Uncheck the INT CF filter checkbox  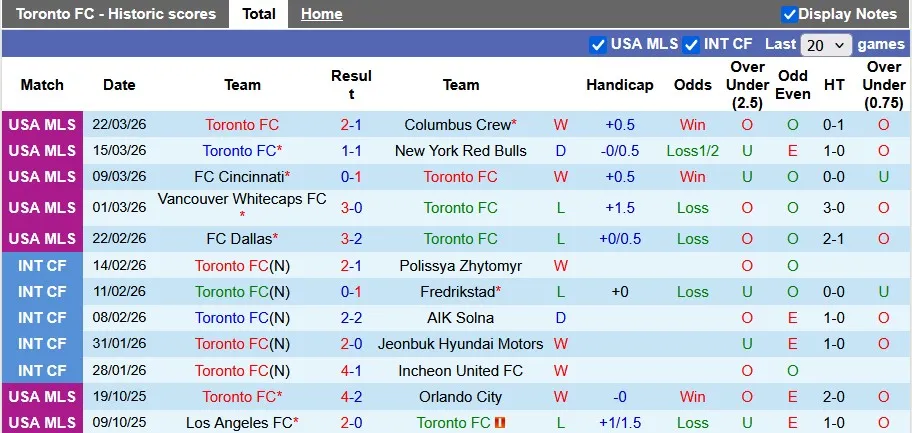[691, 44]
